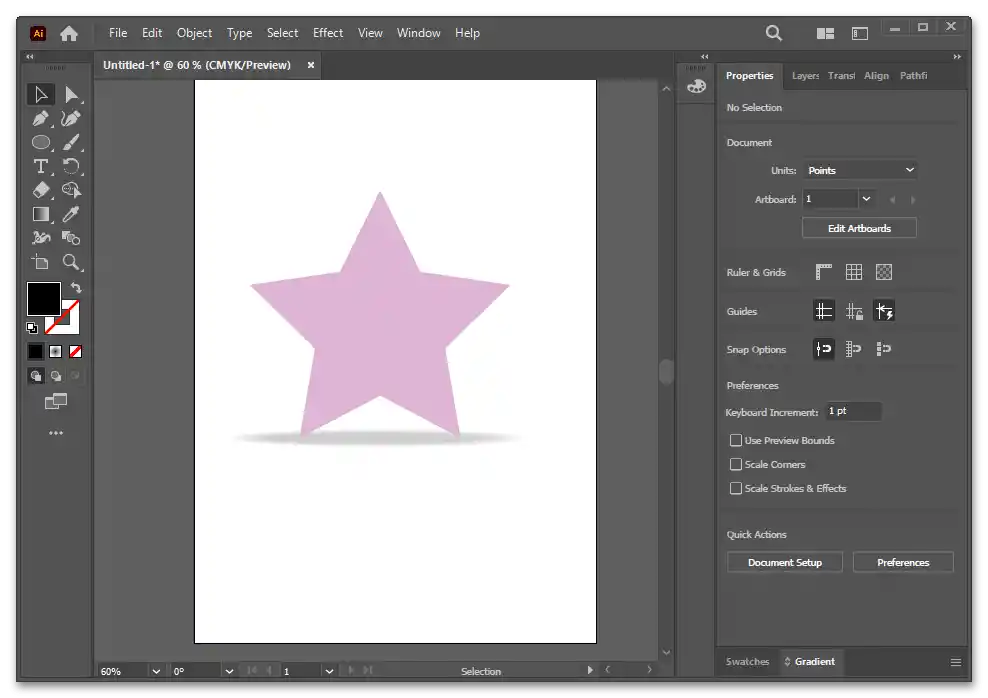Tick Scale Strokes & Effects checkbox
Image resolution: width=988 pixels, height=698 pixels.
click(736, 488)
